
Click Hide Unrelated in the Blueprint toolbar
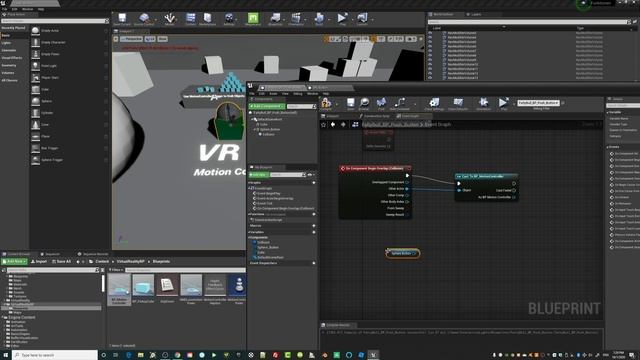click(x=400, y=104)
